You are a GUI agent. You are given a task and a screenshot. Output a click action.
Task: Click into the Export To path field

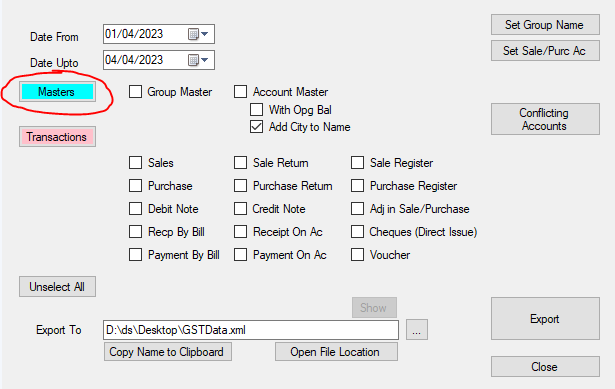coord(251,330)
